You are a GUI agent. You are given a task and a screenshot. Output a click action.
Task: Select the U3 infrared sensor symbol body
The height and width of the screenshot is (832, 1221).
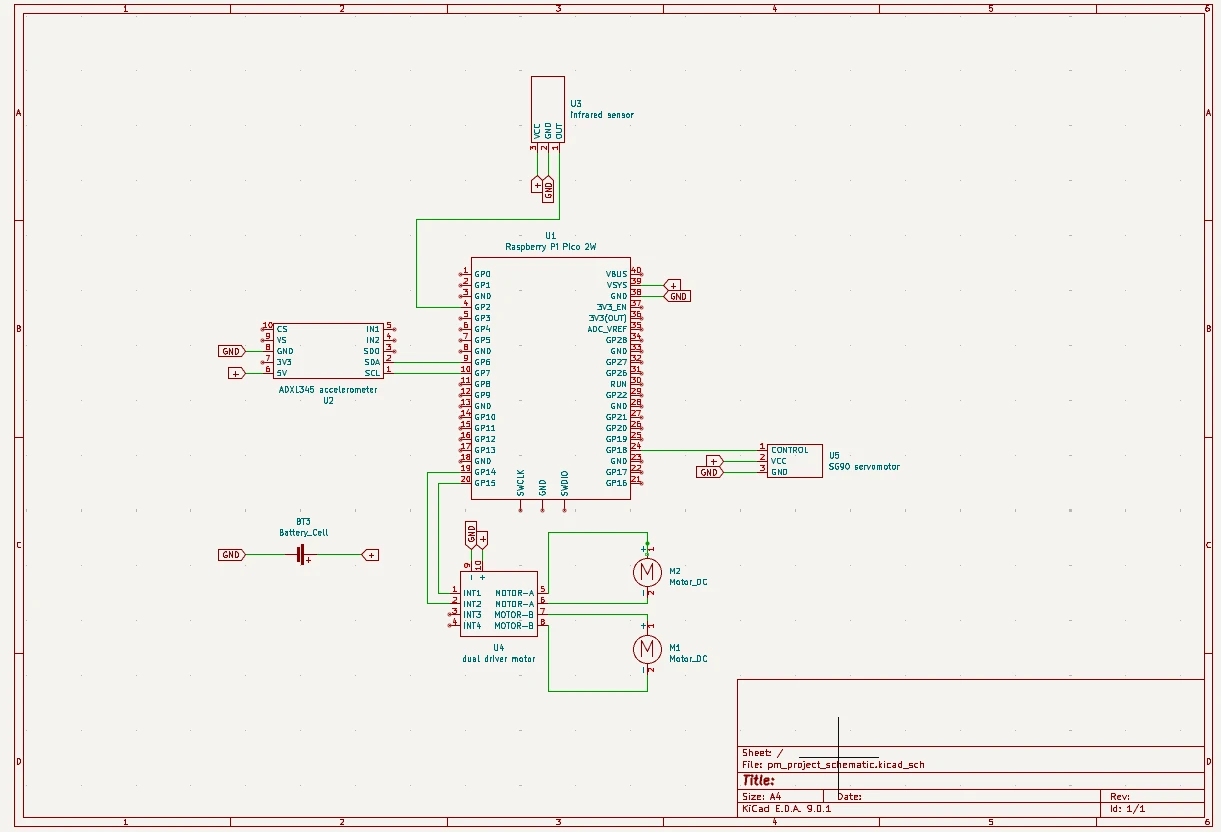548,109
